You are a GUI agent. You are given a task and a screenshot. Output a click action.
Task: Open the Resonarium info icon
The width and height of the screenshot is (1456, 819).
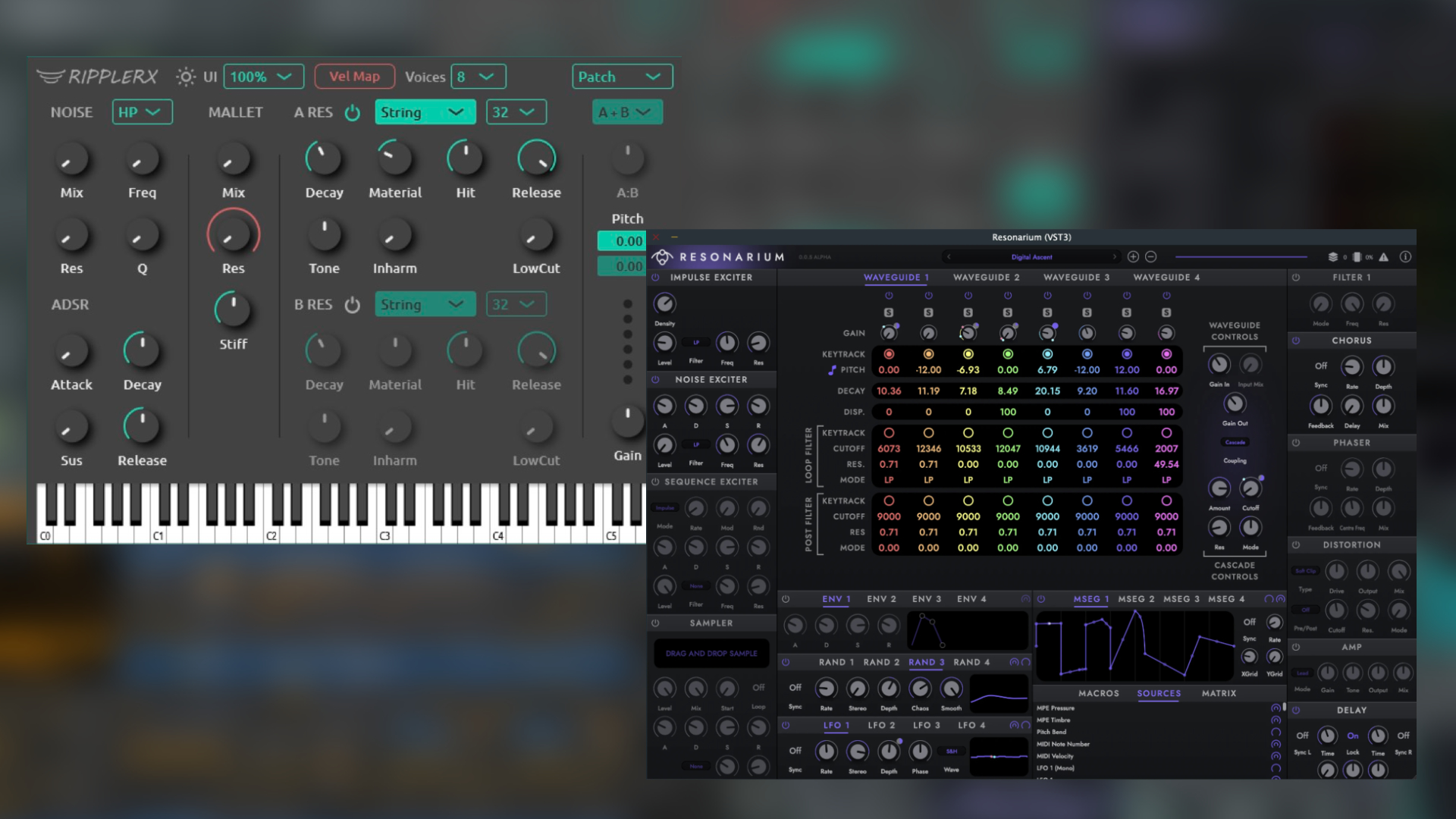point(1405,257)
